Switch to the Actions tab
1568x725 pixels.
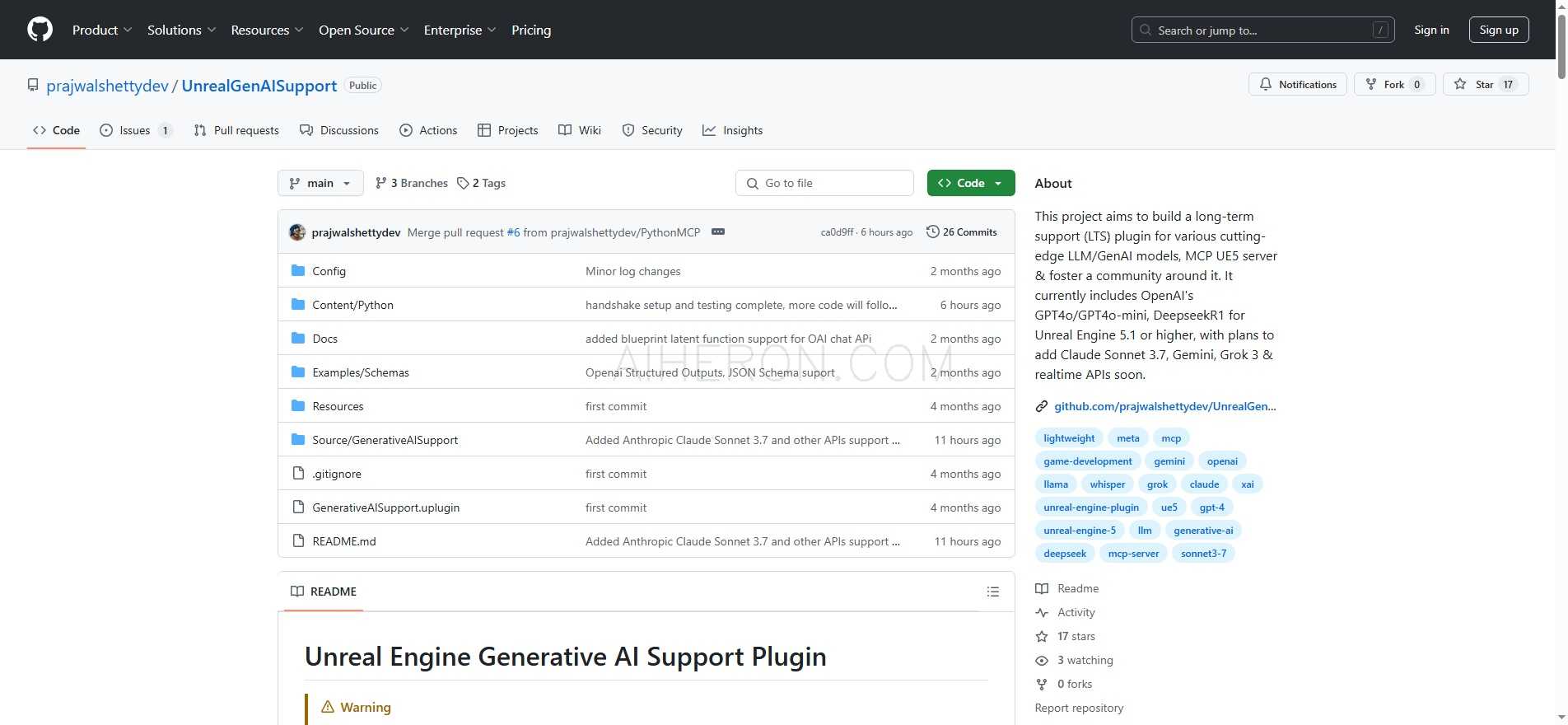pyautogui.click(x=428, y=130)
